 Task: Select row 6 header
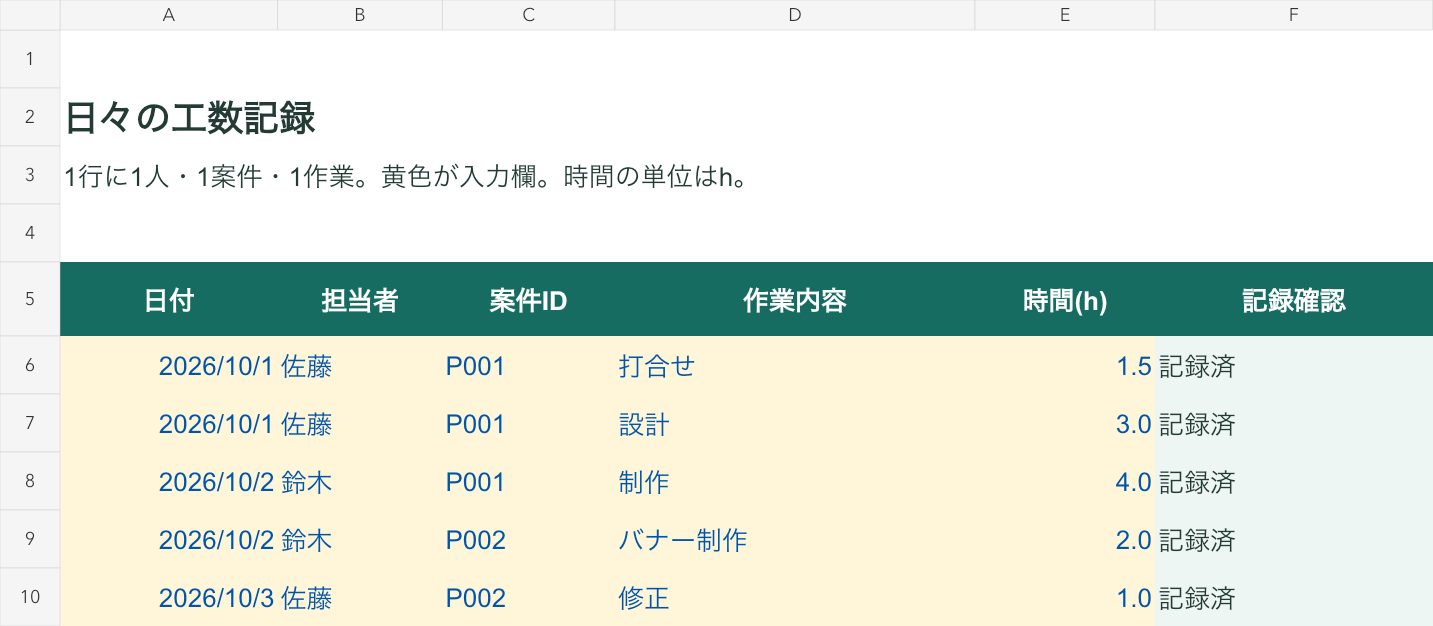30,365
